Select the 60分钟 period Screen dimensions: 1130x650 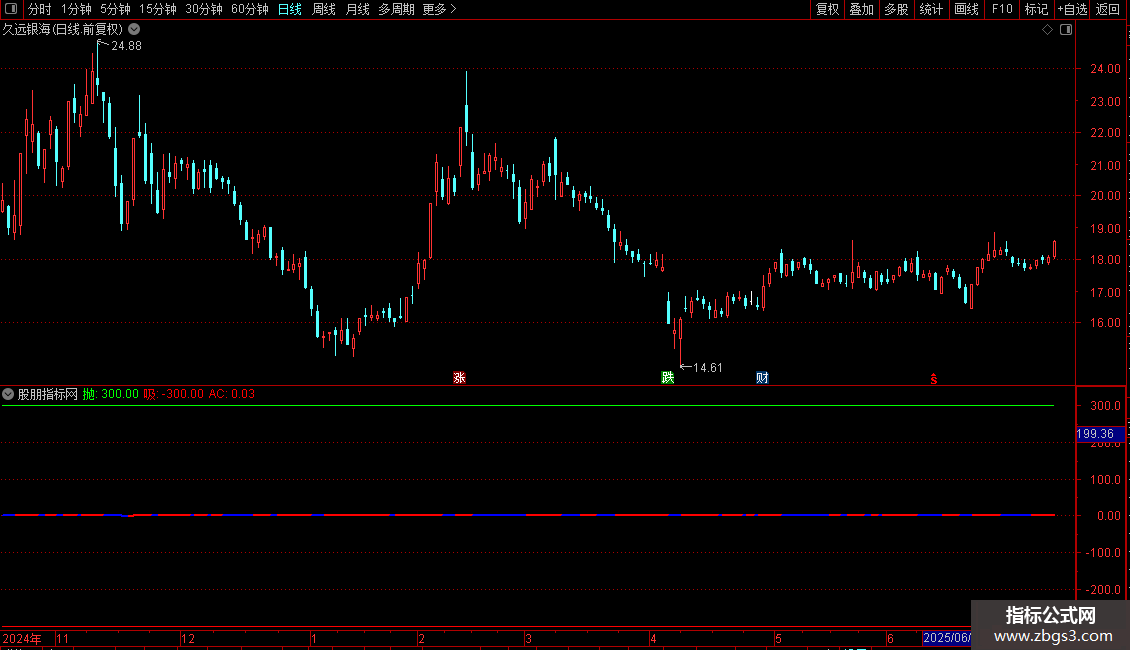(x=250, y=9)
